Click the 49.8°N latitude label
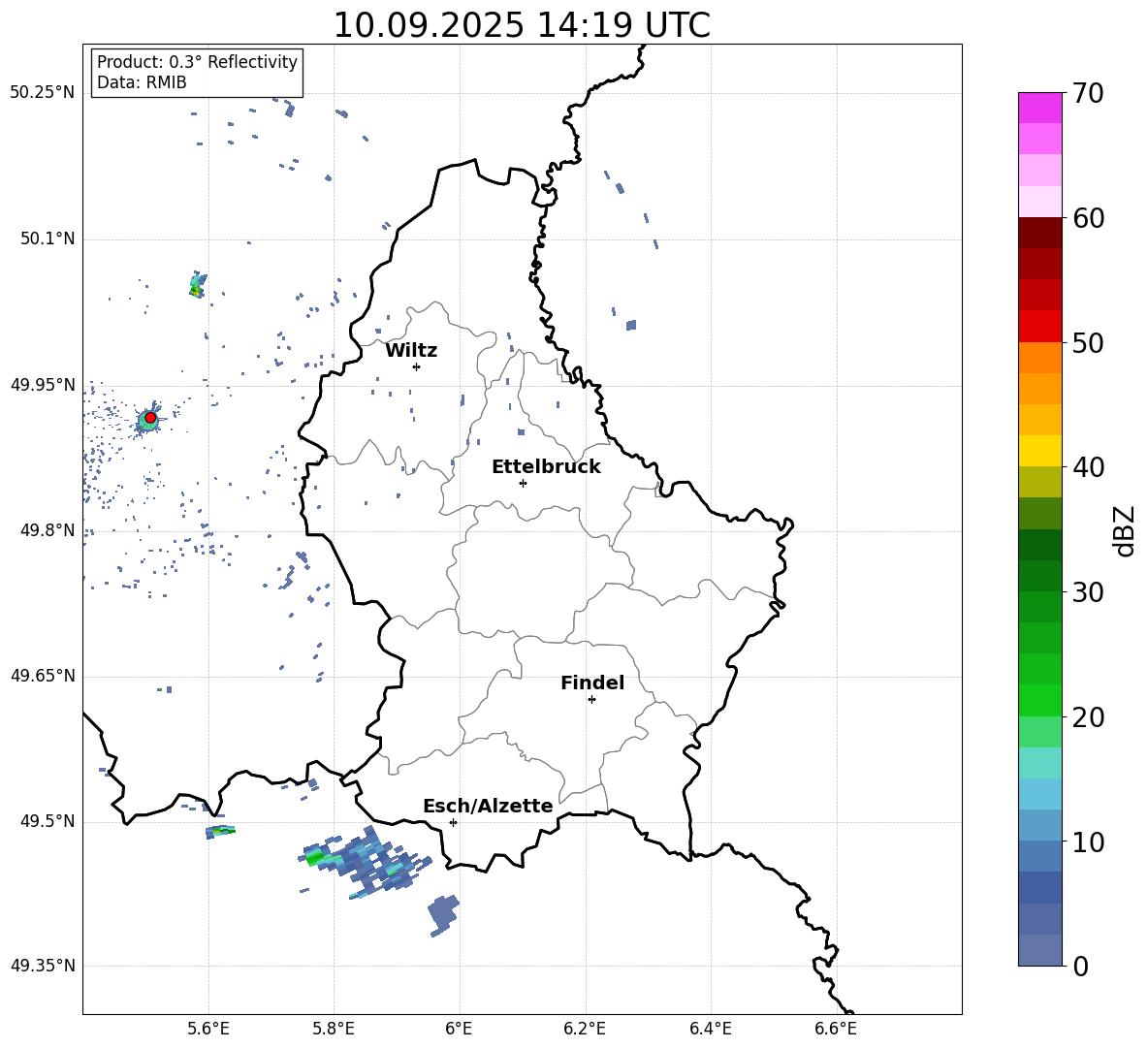 48,530
